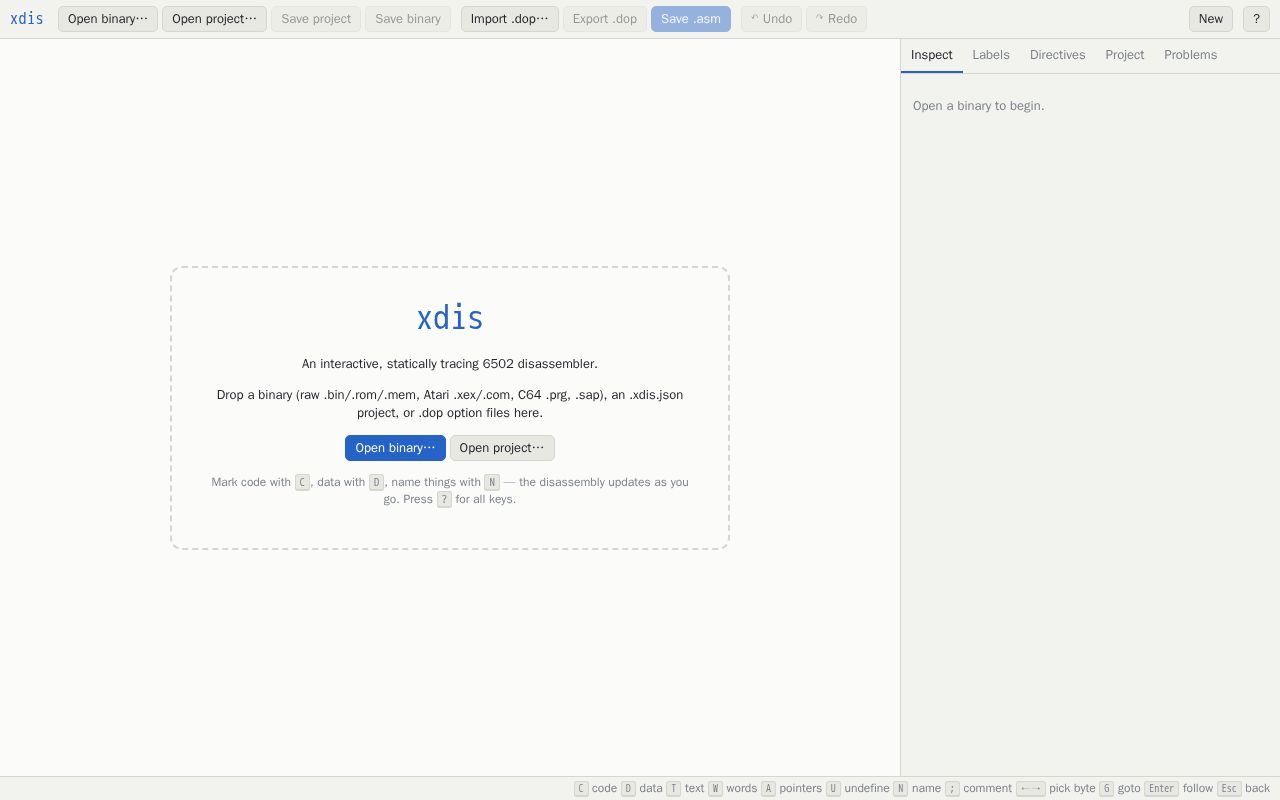Click the U undefine shortcut in status bar
1280x800 pixels.
point(858,788)
